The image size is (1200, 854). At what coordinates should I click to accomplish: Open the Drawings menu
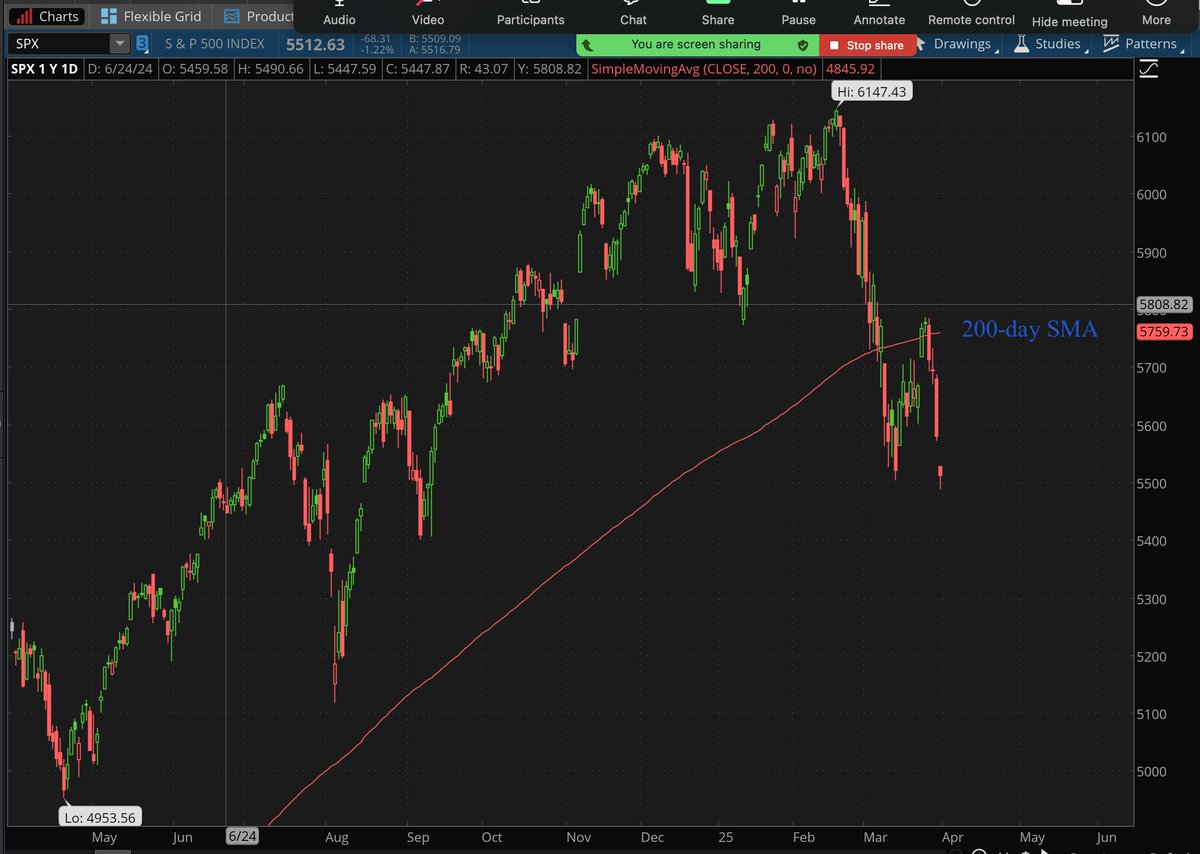(962, 44)
